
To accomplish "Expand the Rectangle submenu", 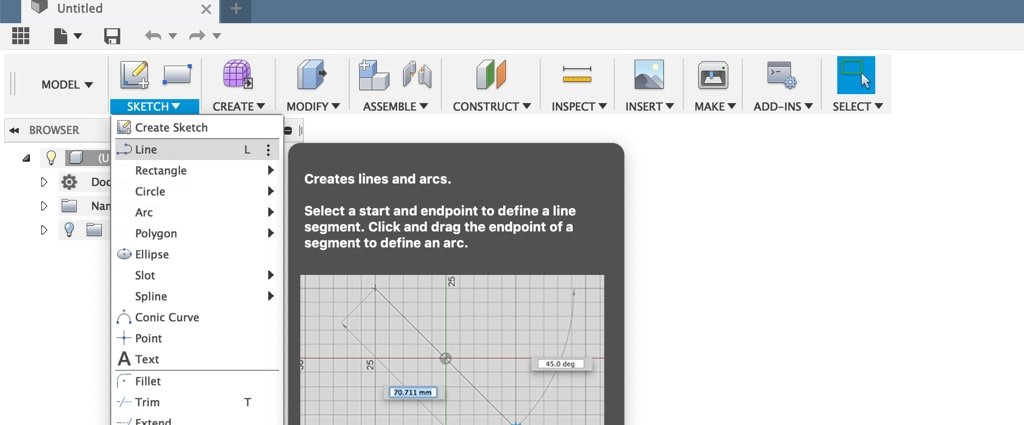I will click(197, 170).
